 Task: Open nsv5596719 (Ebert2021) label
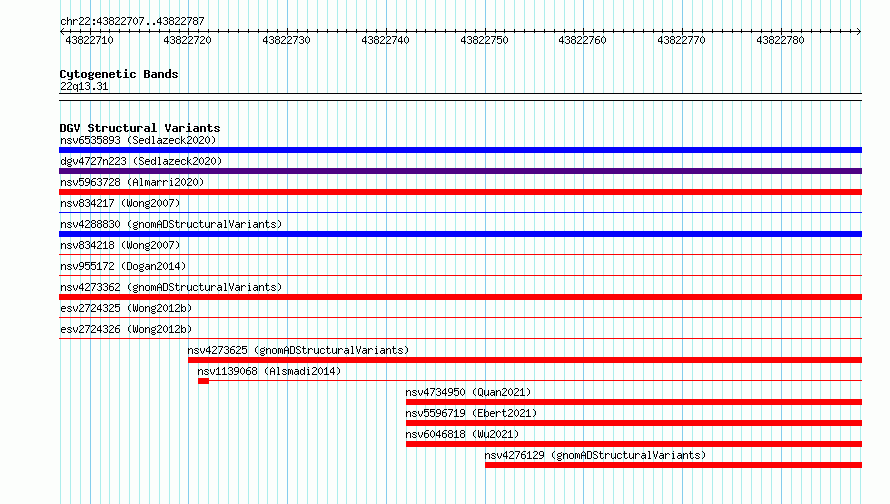(471, 413)
